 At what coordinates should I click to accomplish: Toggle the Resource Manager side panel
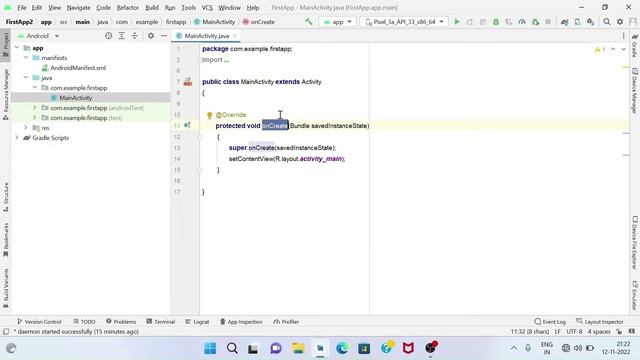click(x=6, y=95)
